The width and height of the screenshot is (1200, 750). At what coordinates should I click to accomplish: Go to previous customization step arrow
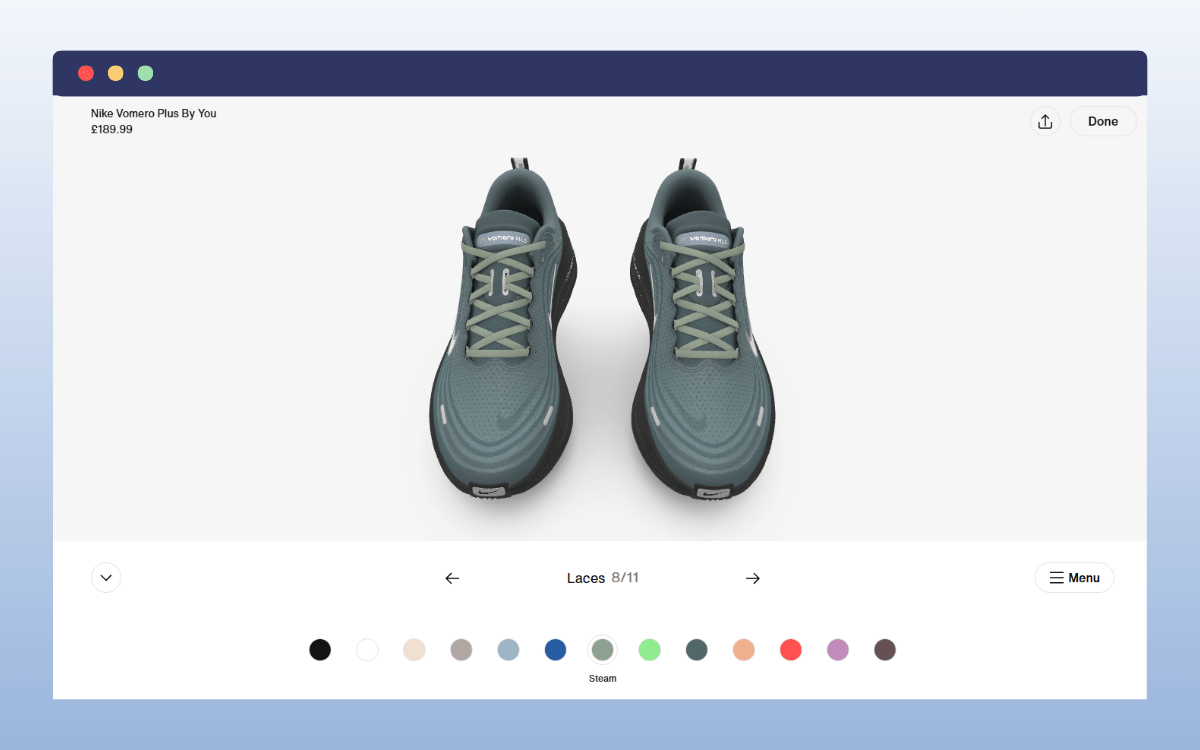[452, 578]
